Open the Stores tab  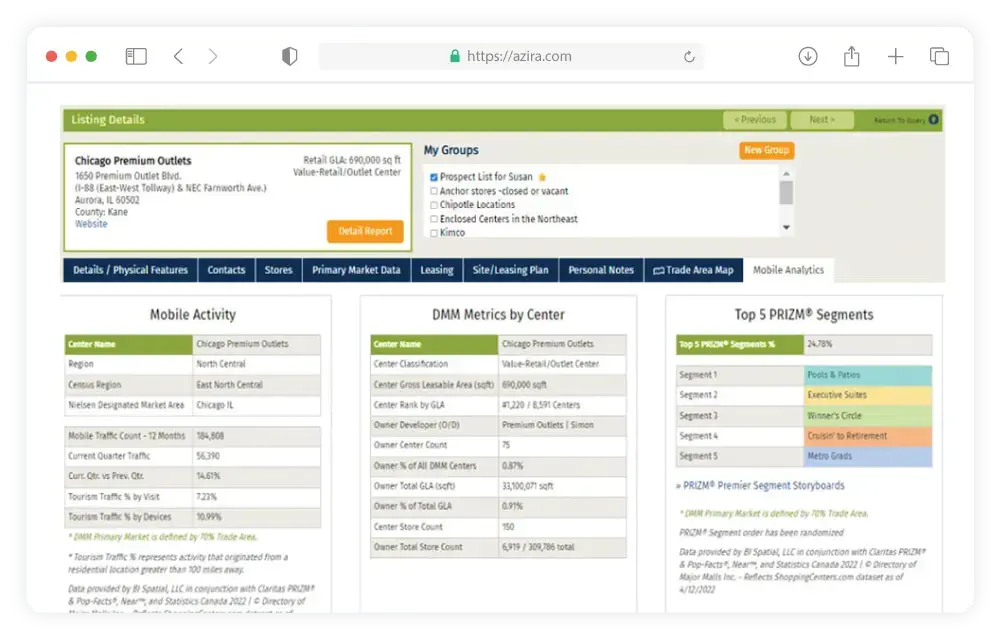tap(279, 270)
